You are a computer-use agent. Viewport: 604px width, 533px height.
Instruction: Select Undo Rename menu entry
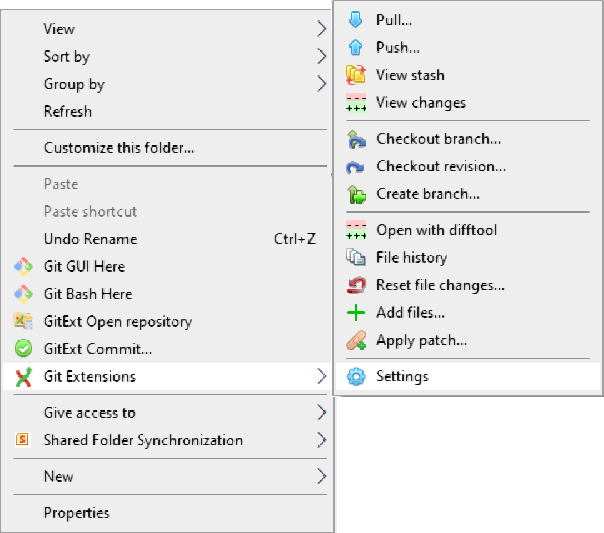pyautogui.click(x=91, y=239)
